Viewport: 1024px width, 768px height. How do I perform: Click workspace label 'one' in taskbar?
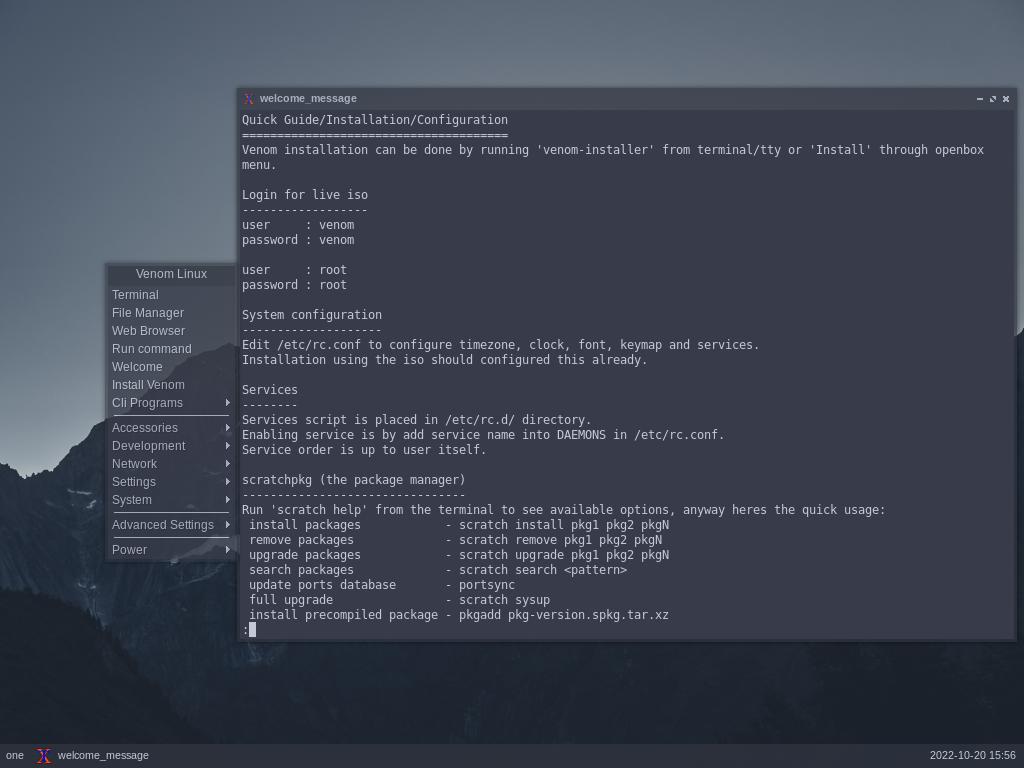(14, 756)
